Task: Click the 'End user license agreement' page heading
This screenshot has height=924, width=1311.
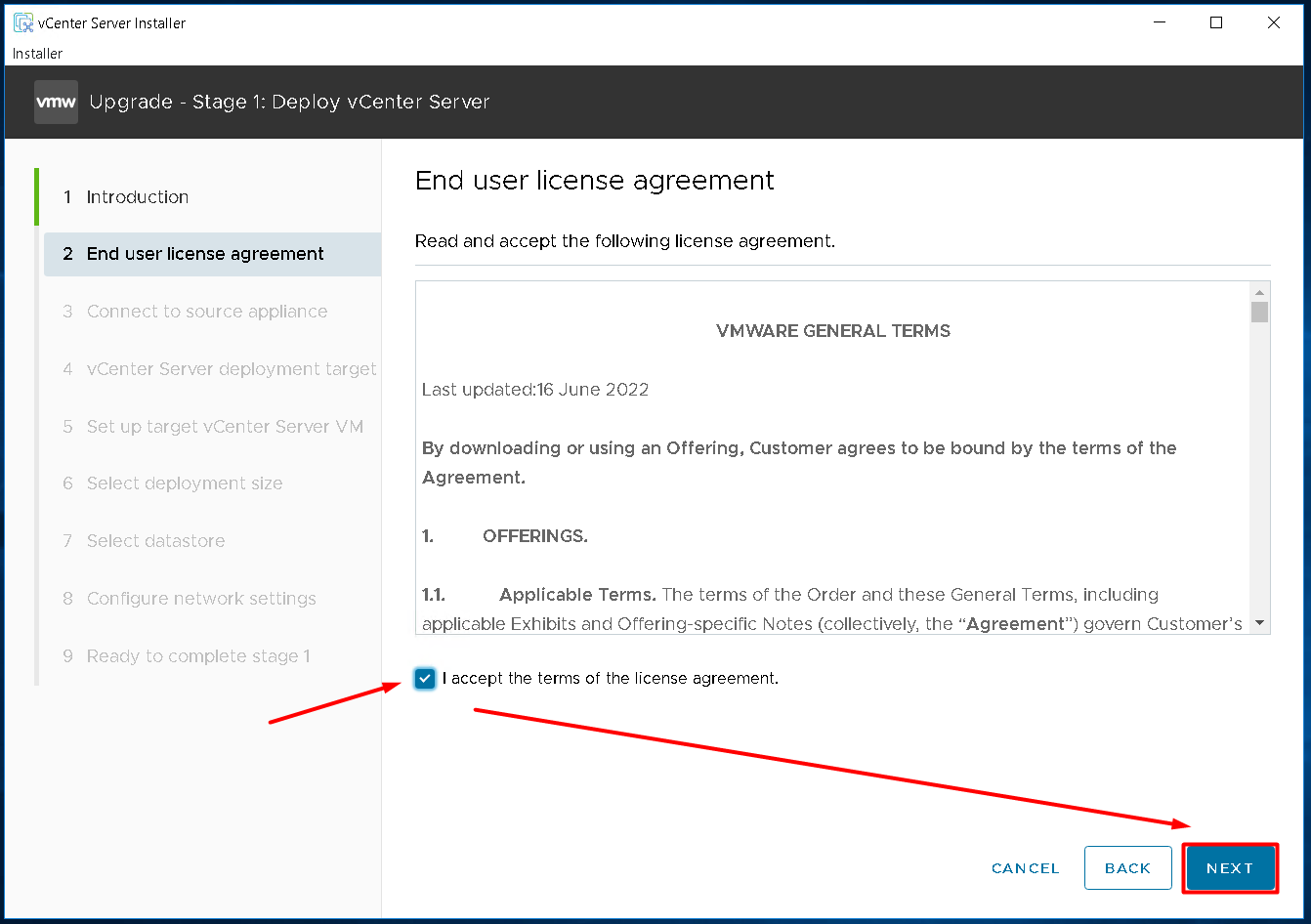Action: point(595,181)
